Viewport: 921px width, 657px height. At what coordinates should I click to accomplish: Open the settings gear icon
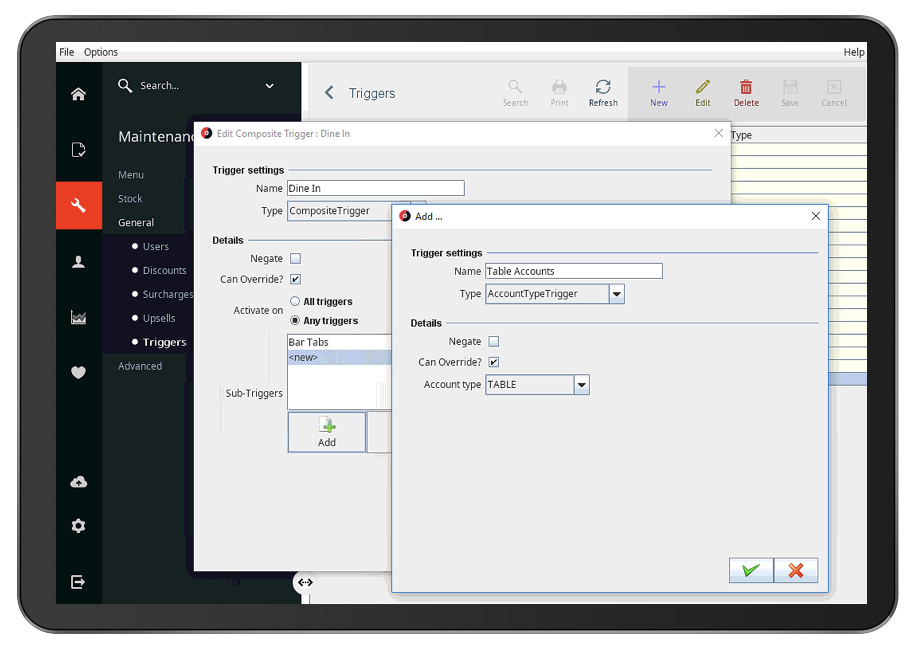tap(78, 525)
